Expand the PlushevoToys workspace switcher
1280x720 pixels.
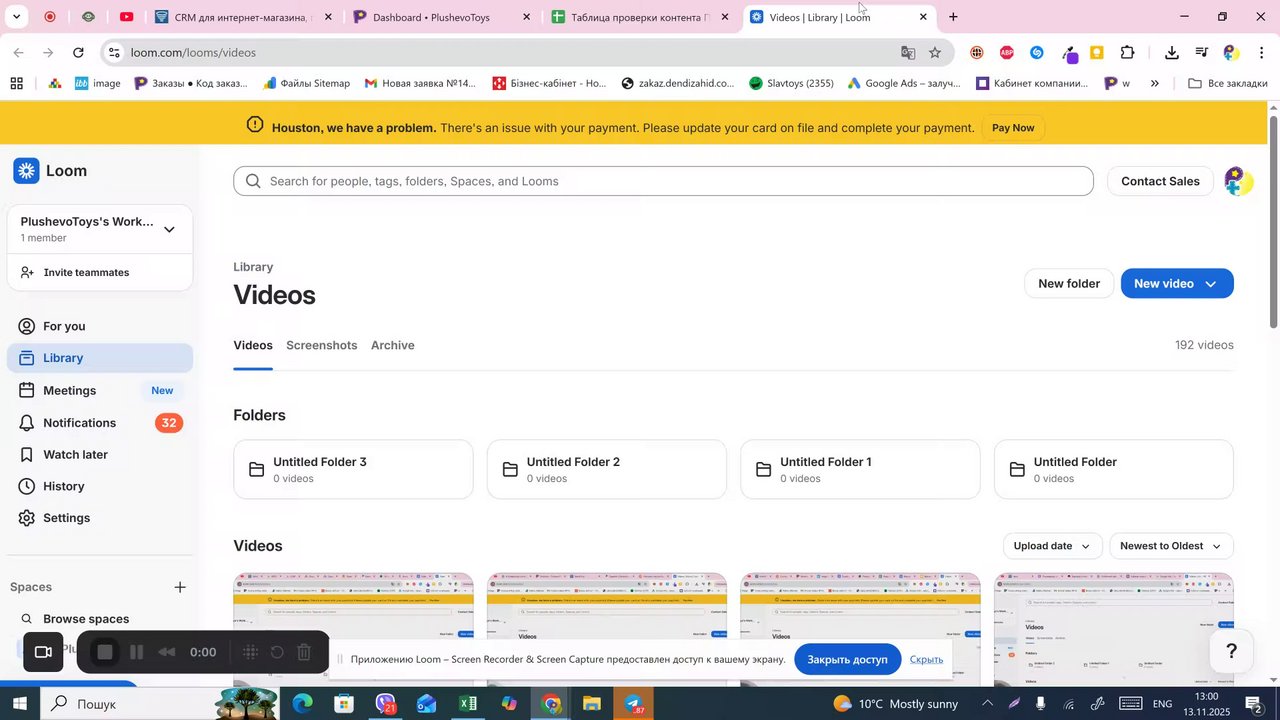click(169, 229)
